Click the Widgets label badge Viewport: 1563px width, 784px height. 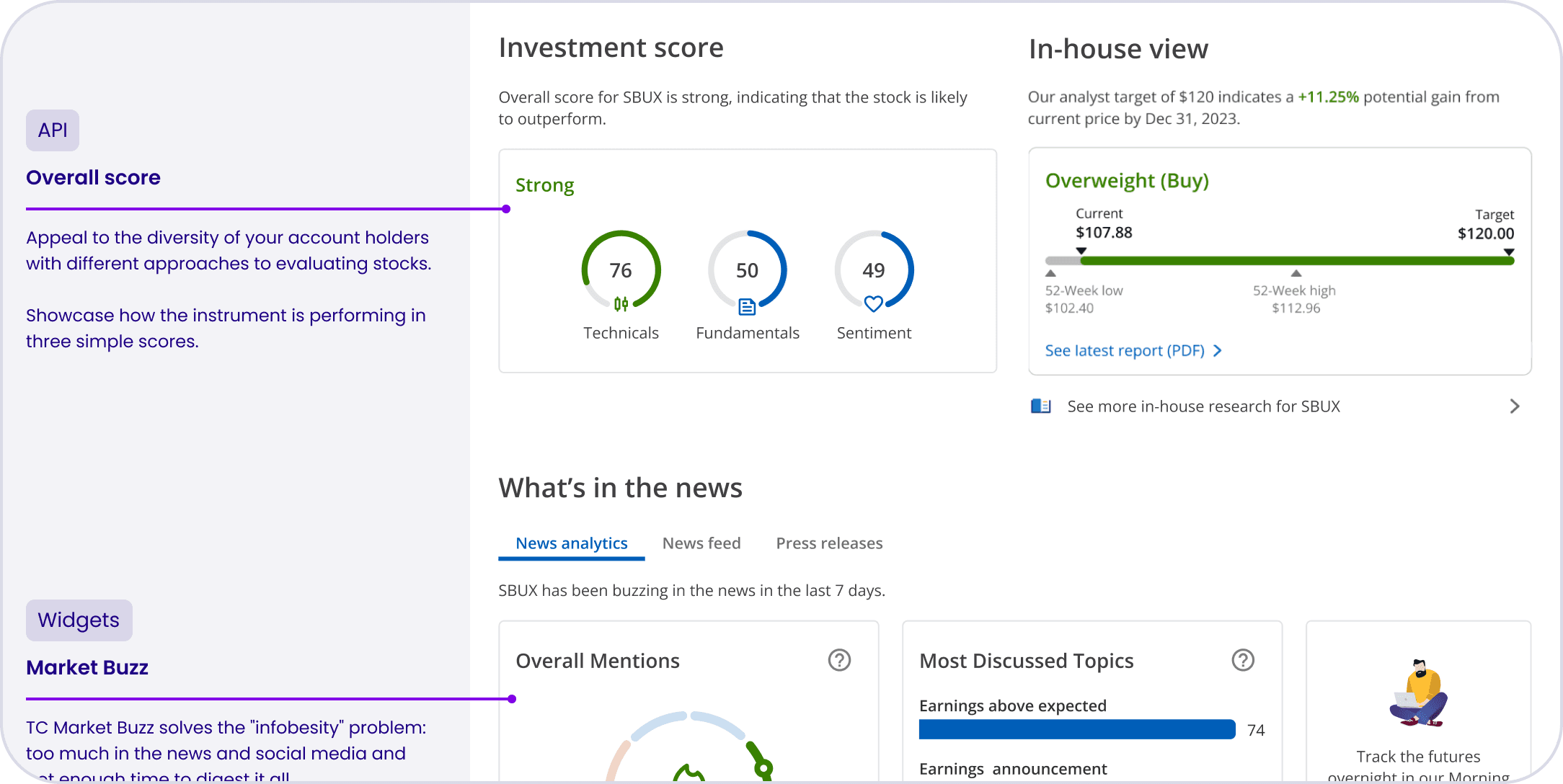(x=79, y=620)
